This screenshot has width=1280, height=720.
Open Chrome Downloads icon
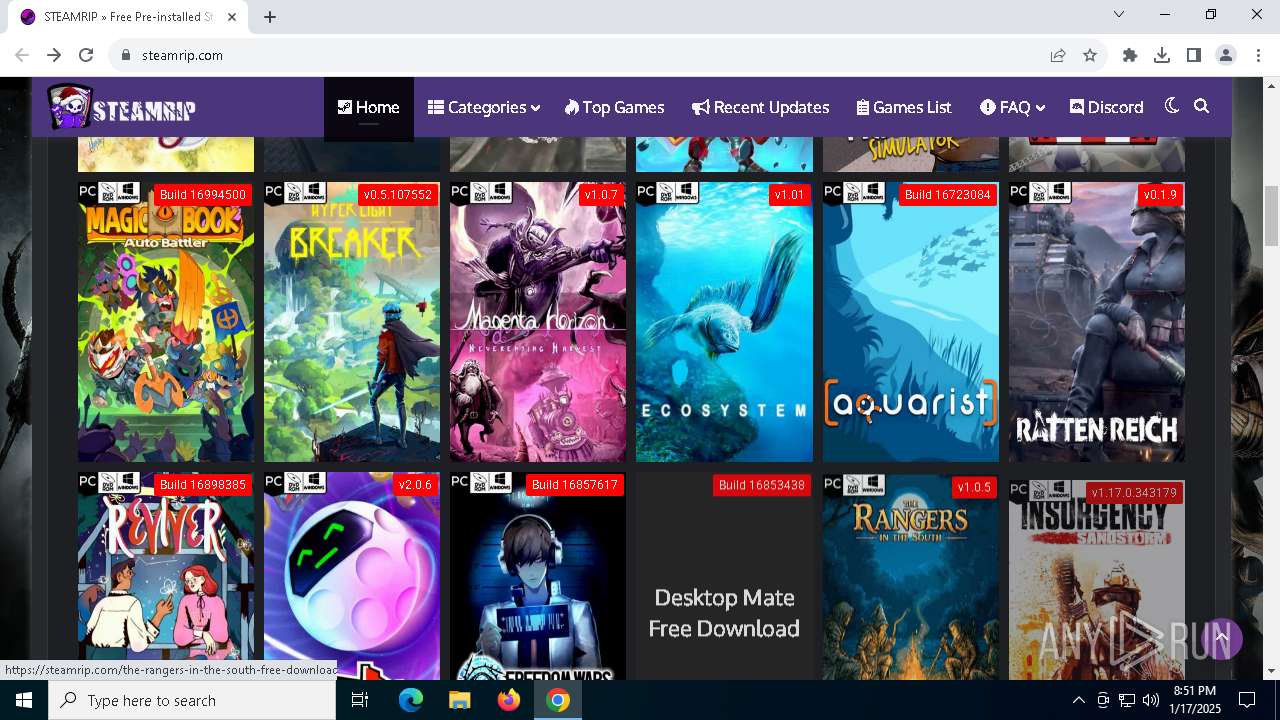click(x=1162, y=55)
